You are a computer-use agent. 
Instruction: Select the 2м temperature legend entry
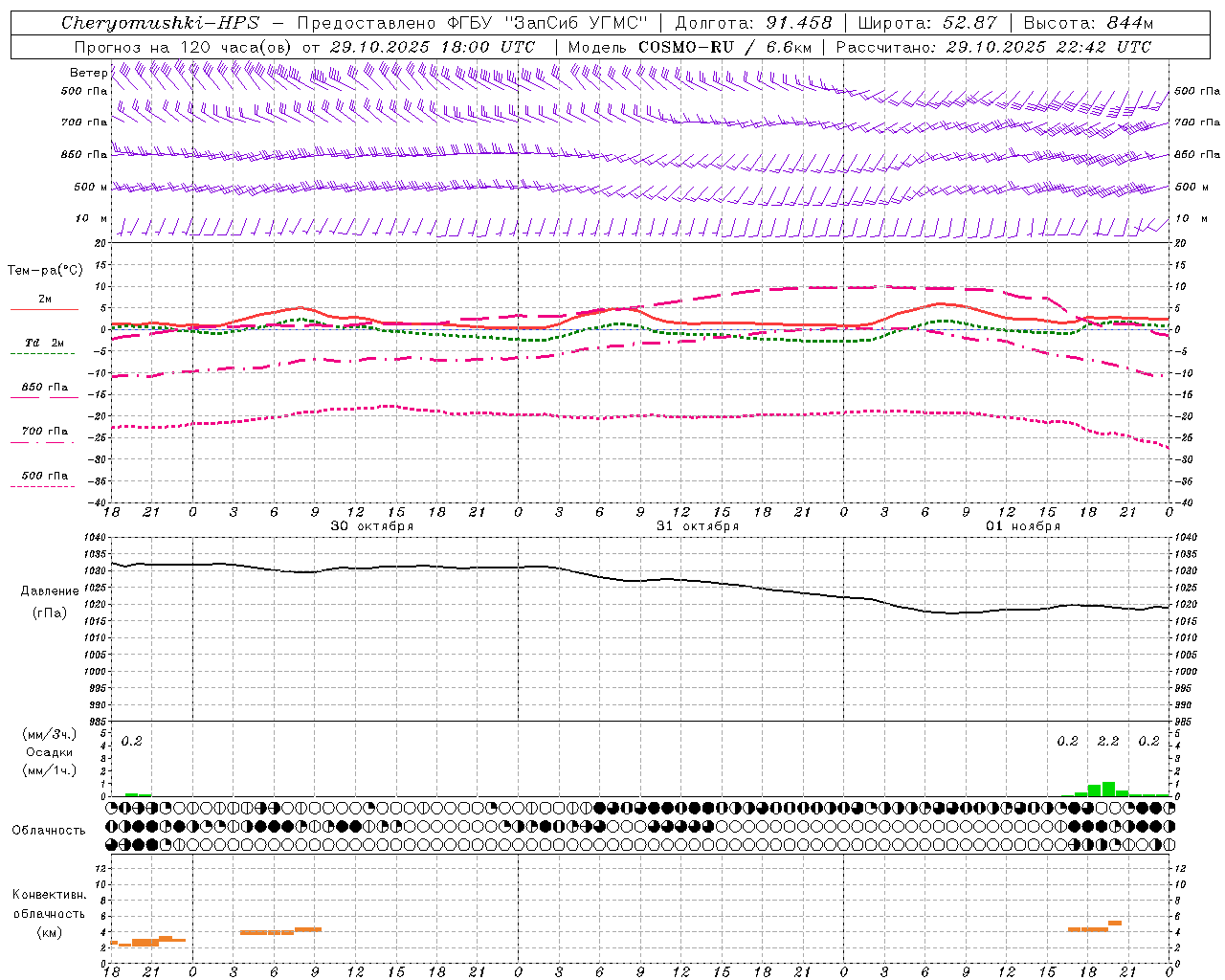click(x=45, y=300)
